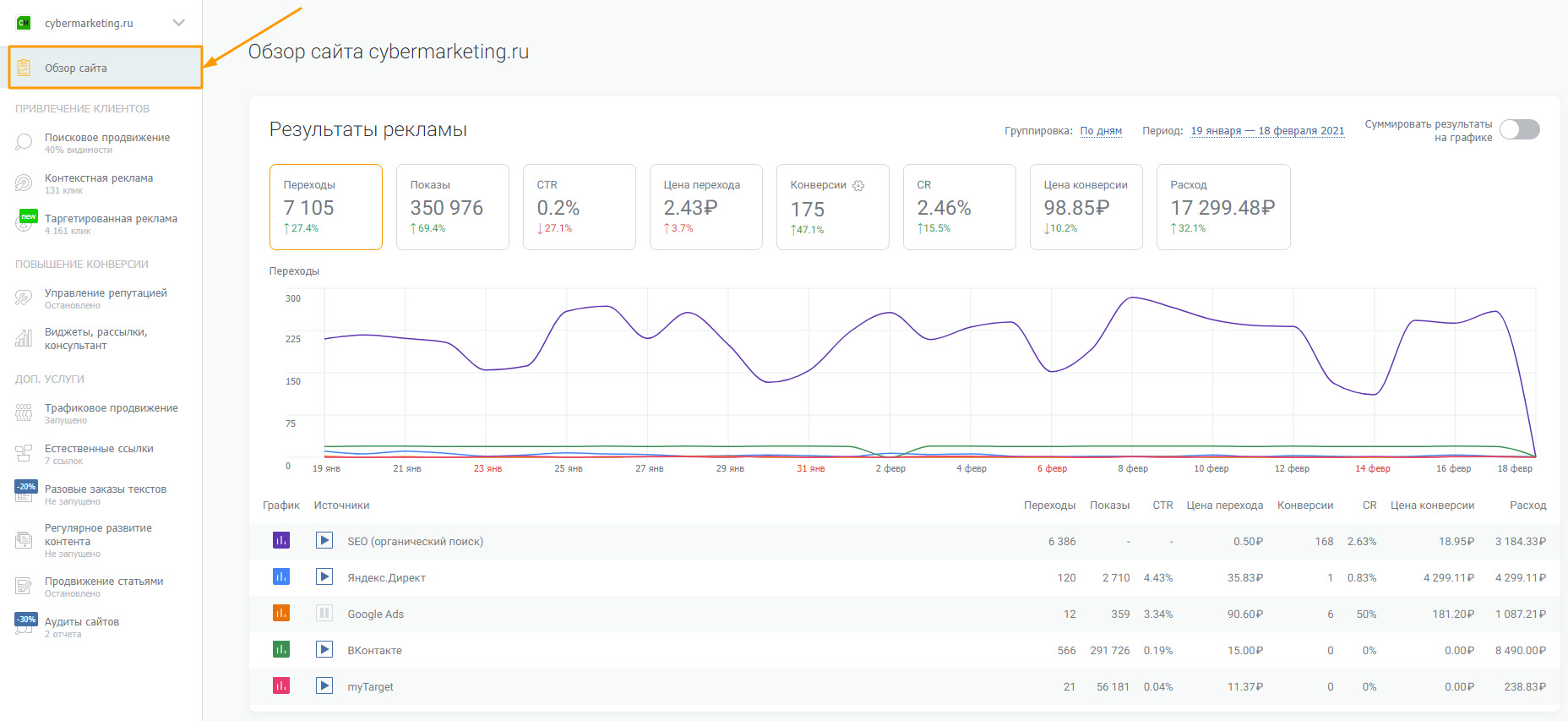The height and width of the screenshot is (721, 1568).
Task: Click Яндекс.Директ source name
Action: 387,578
